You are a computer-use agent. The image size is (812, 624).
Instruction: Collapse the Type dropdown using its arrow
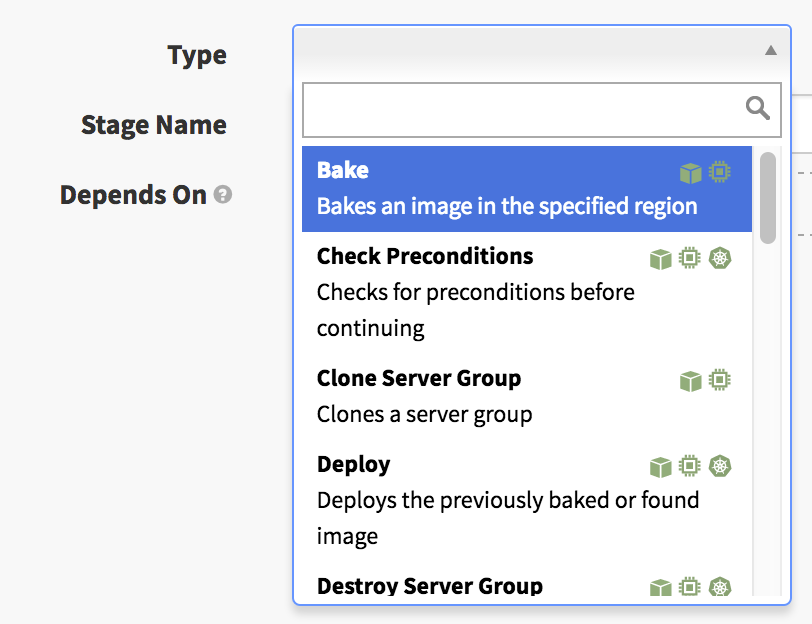coord(770,50)
